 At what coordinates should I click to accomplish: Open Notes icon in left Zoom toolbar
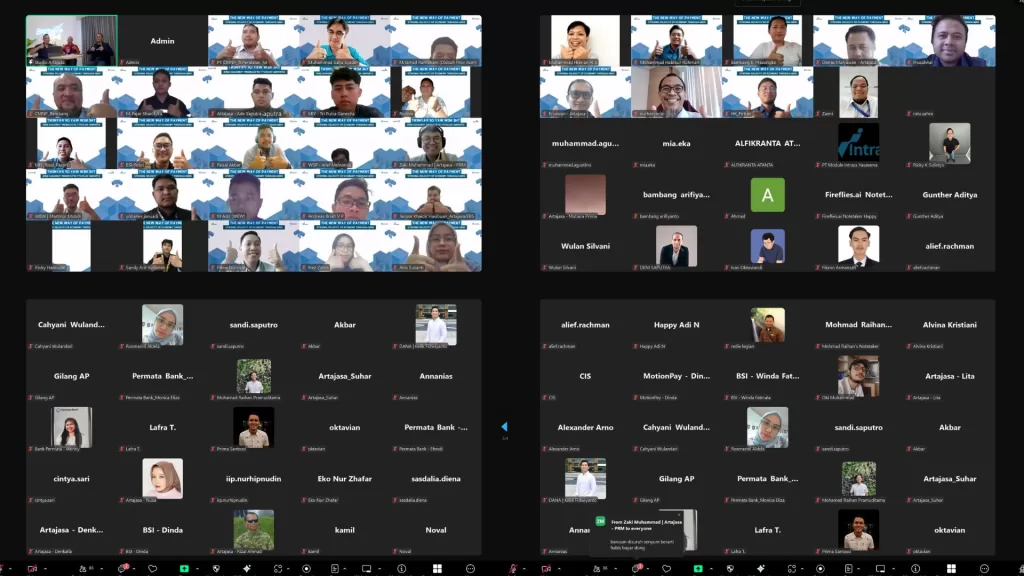(x=335, y=569)
